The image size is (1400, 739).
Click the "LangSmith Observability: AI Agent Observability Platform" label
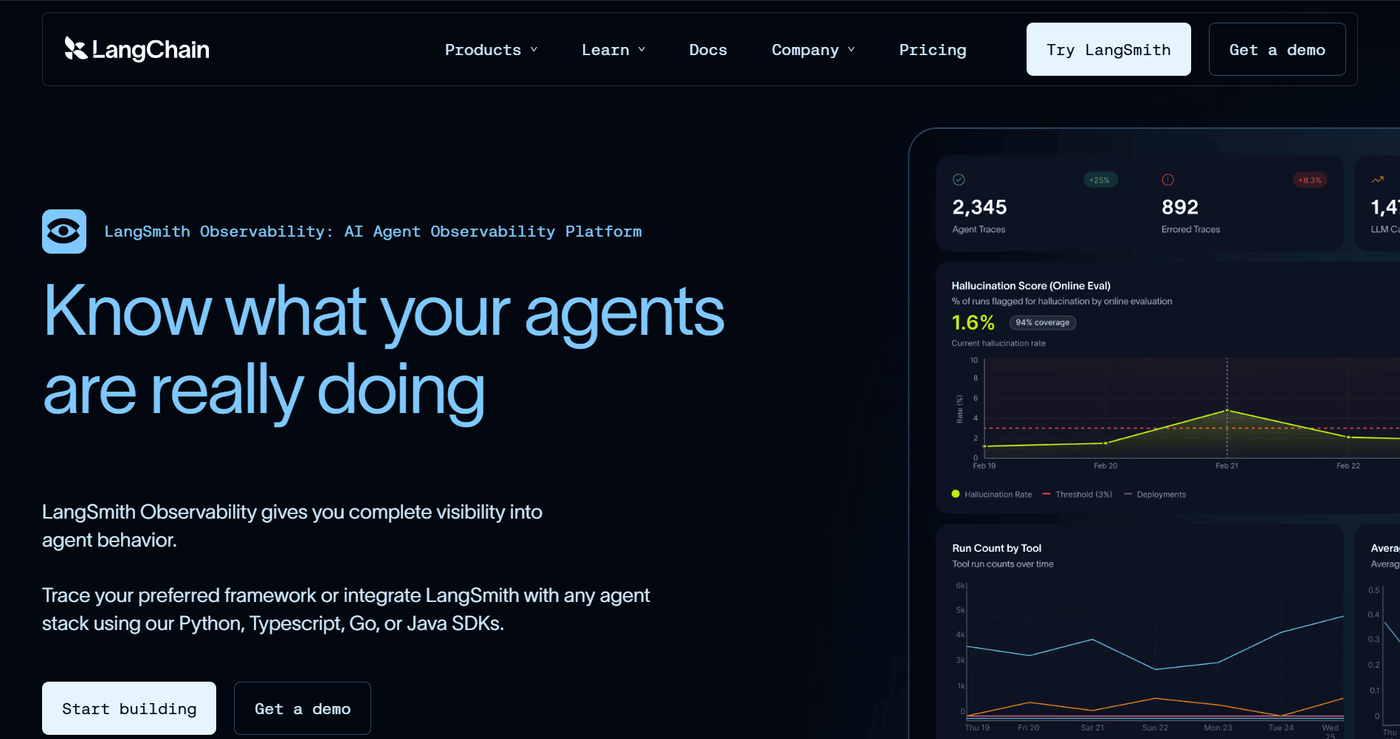pyautogui.click(x=373, y=231)
